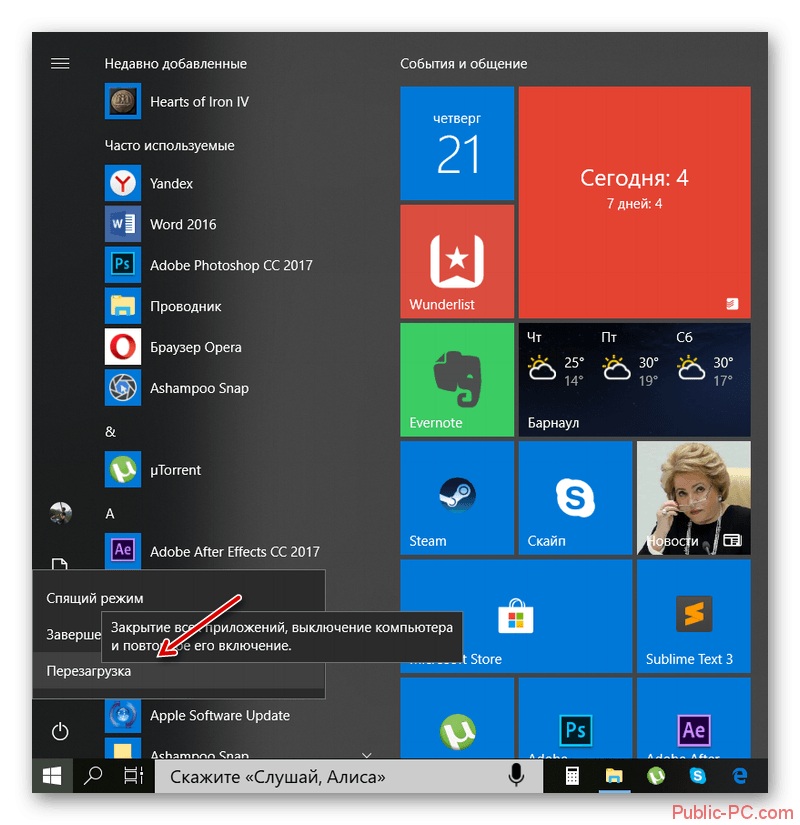Click the Недавно добавленные heading
The width and height of the screenshot is (800, 825).
175,64
